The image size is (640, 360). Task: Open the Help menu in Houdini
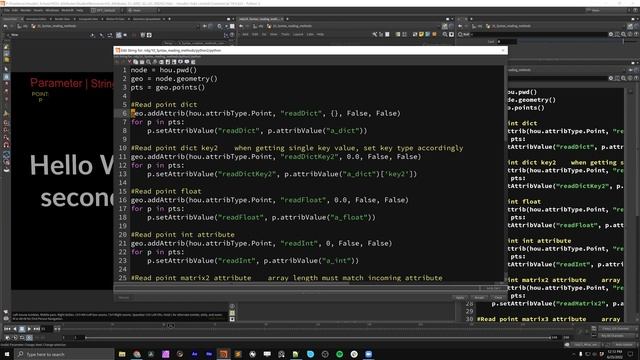pyautogui.click(x=80, y=10)
